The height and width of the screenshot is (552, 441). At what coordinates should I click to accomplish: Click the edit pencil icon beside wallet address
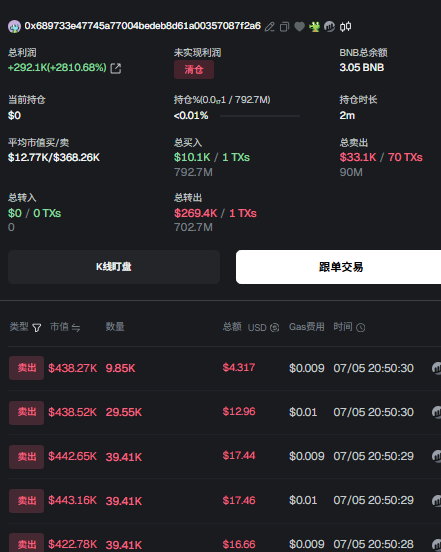click(x=270, y=27)
